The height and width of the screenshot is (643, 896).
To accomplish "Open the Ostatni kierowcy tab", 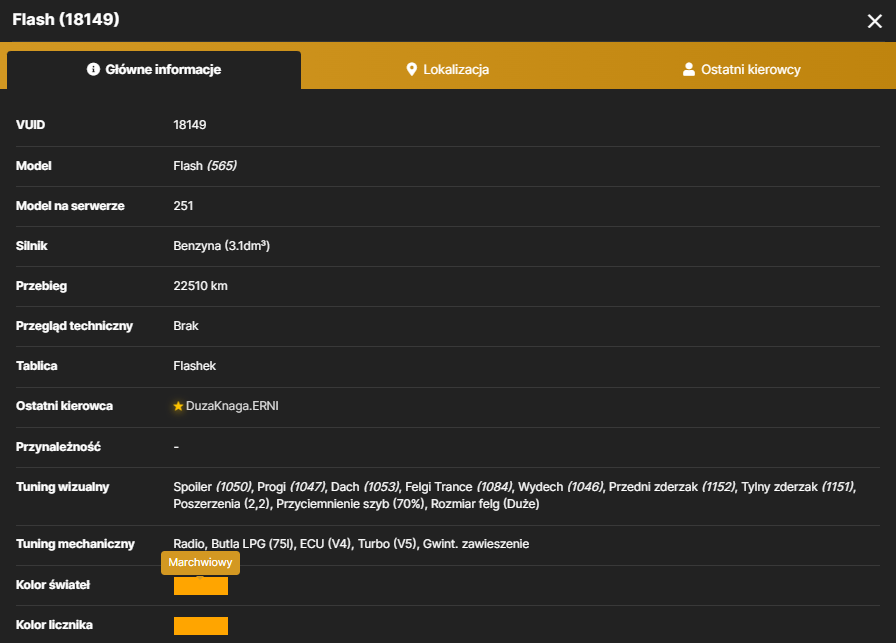I will (742, 70).
